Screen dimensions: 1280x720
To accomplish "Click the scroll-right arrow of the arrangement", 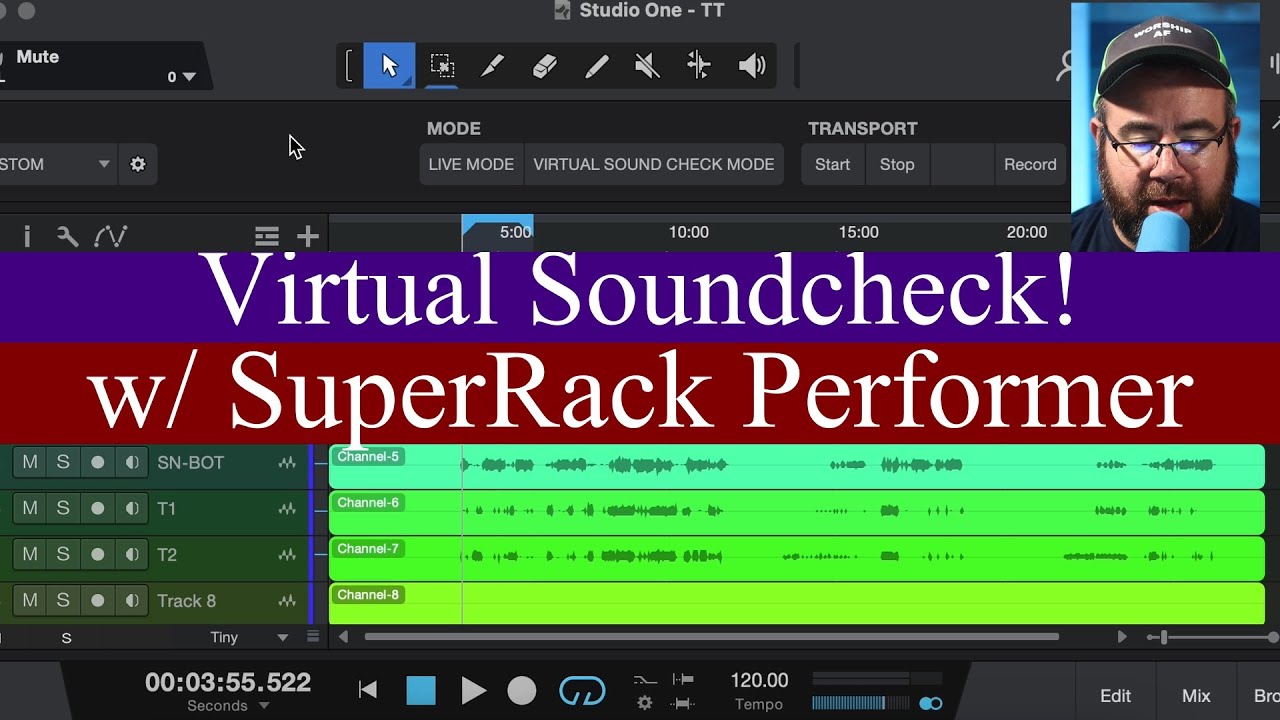I will (x=1121, y=637).
